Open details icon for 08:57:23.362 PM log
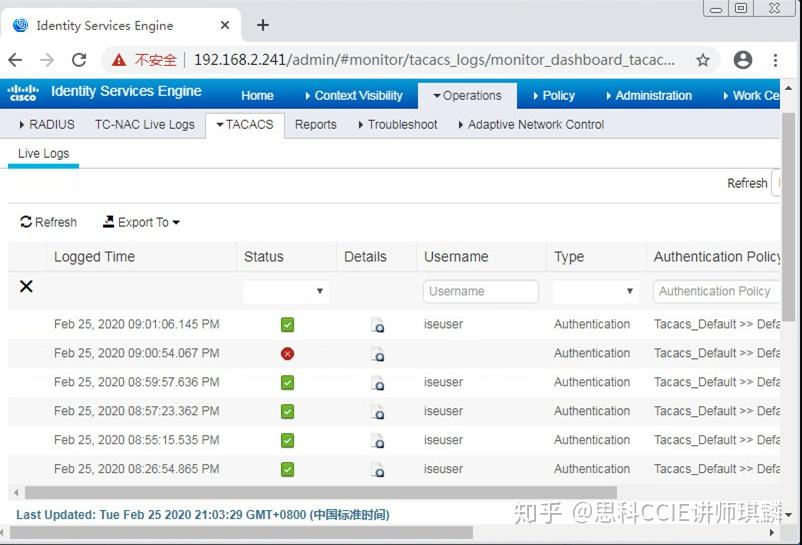802x545 pixels. tap(377, 412)
